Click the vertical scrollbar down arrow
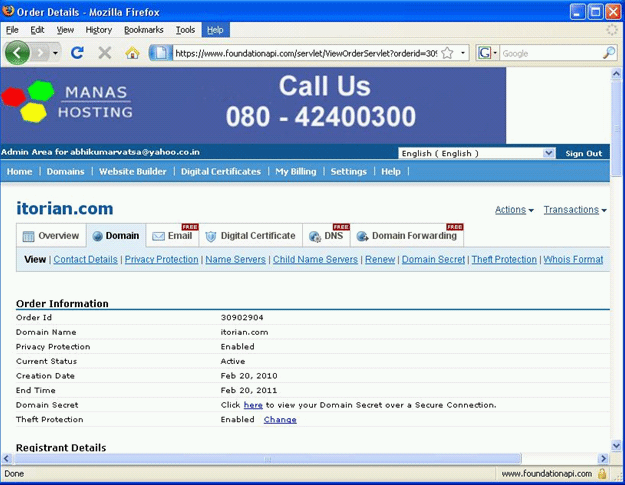This screenshot has width=625, height=485. (616, 446)
